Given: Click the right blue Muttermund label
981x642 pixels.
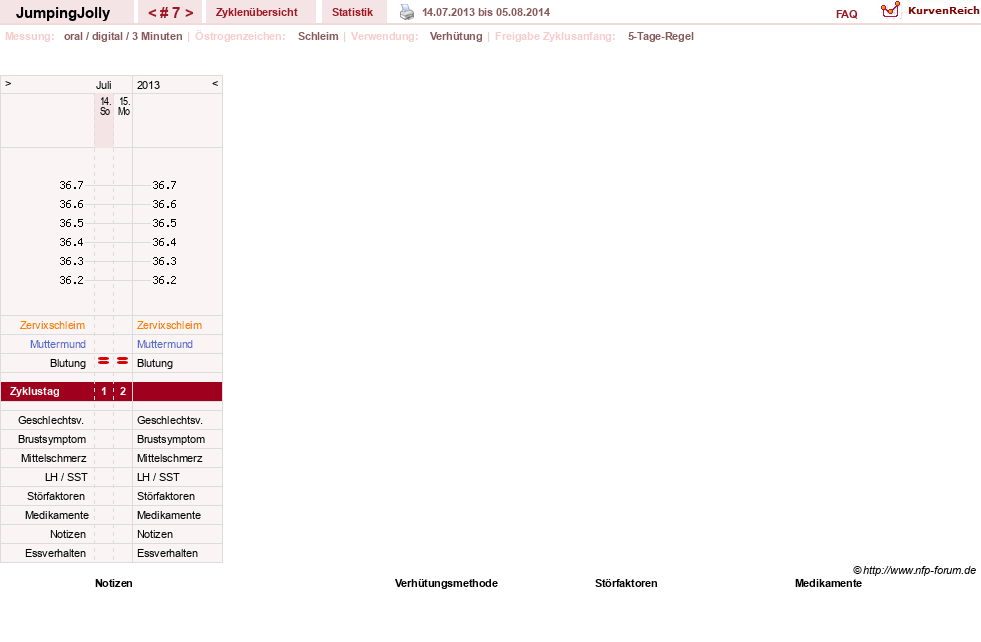Looking at the screenshot, I should pyautogui.click(x=165, y=344).
